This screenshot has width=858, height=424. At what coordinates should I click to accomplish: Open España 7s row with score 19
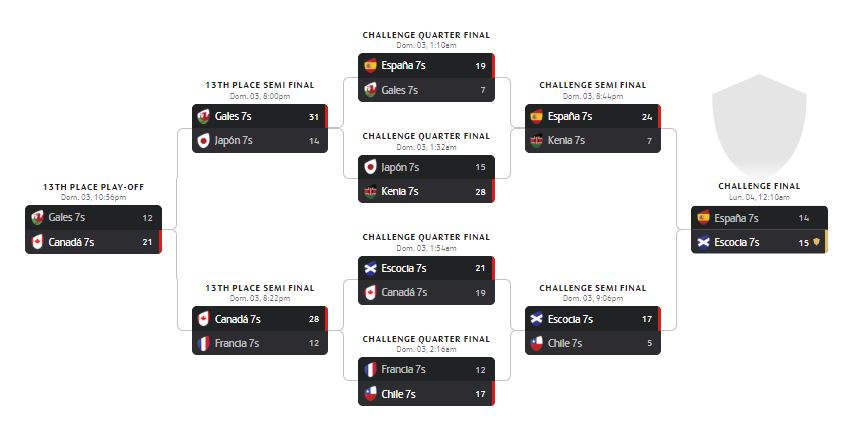(426, 66)
